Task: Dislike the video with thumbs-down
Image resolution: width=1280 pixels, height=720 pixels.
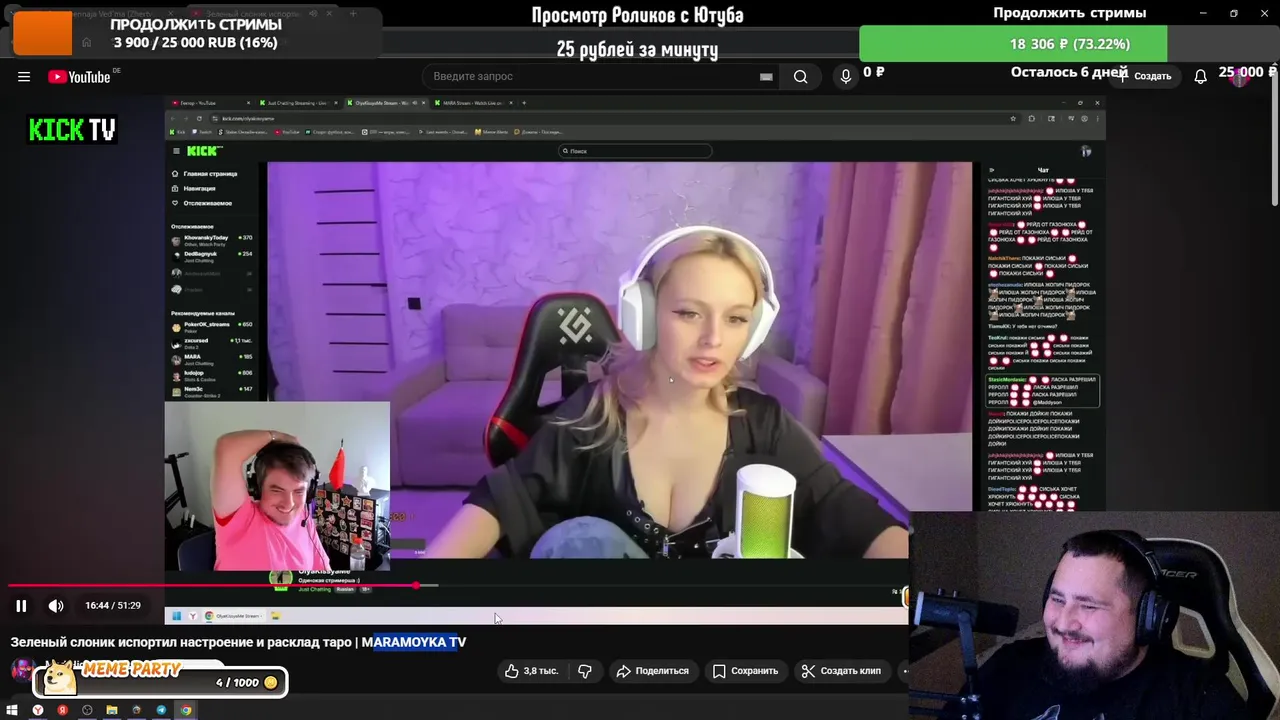Action: point(585,671)
